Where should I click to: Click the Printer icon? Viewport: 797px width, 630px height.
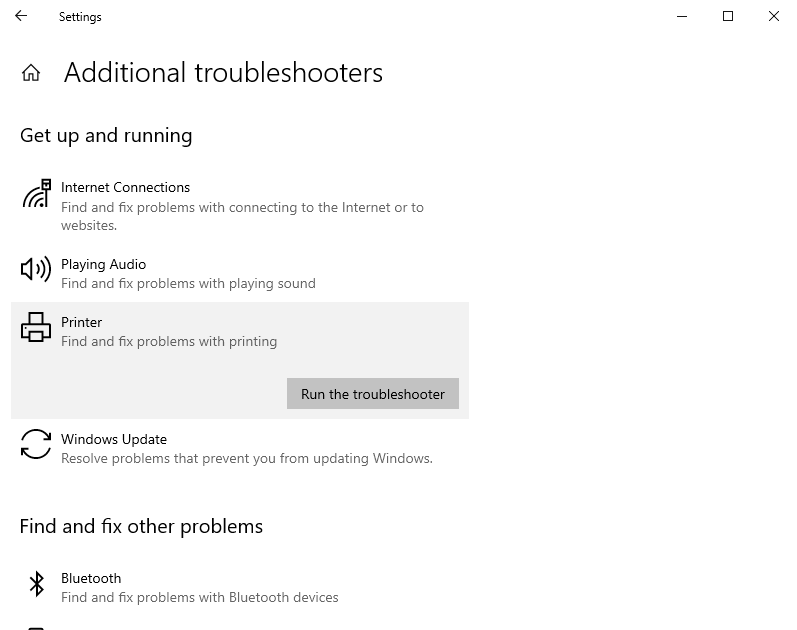(36, 327)
